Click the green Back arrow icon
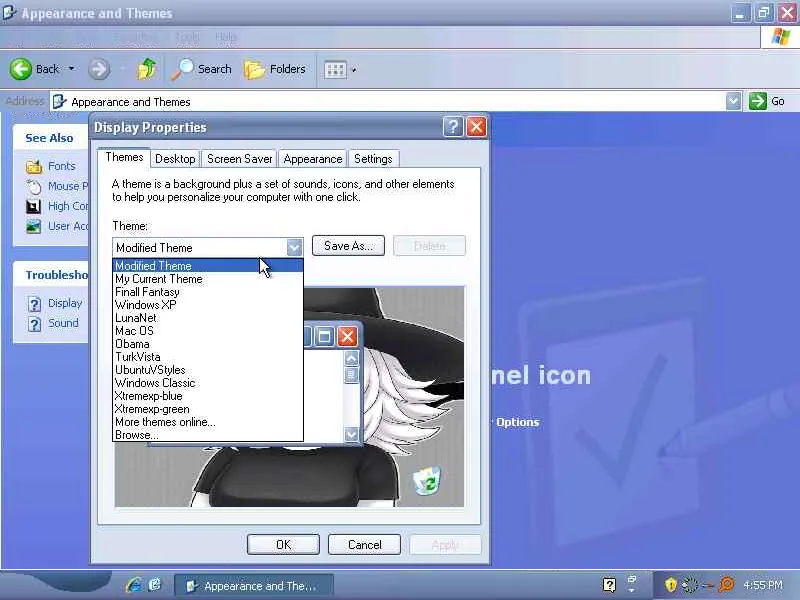This screenshot has height=600, width=800. tap(21, 69)
